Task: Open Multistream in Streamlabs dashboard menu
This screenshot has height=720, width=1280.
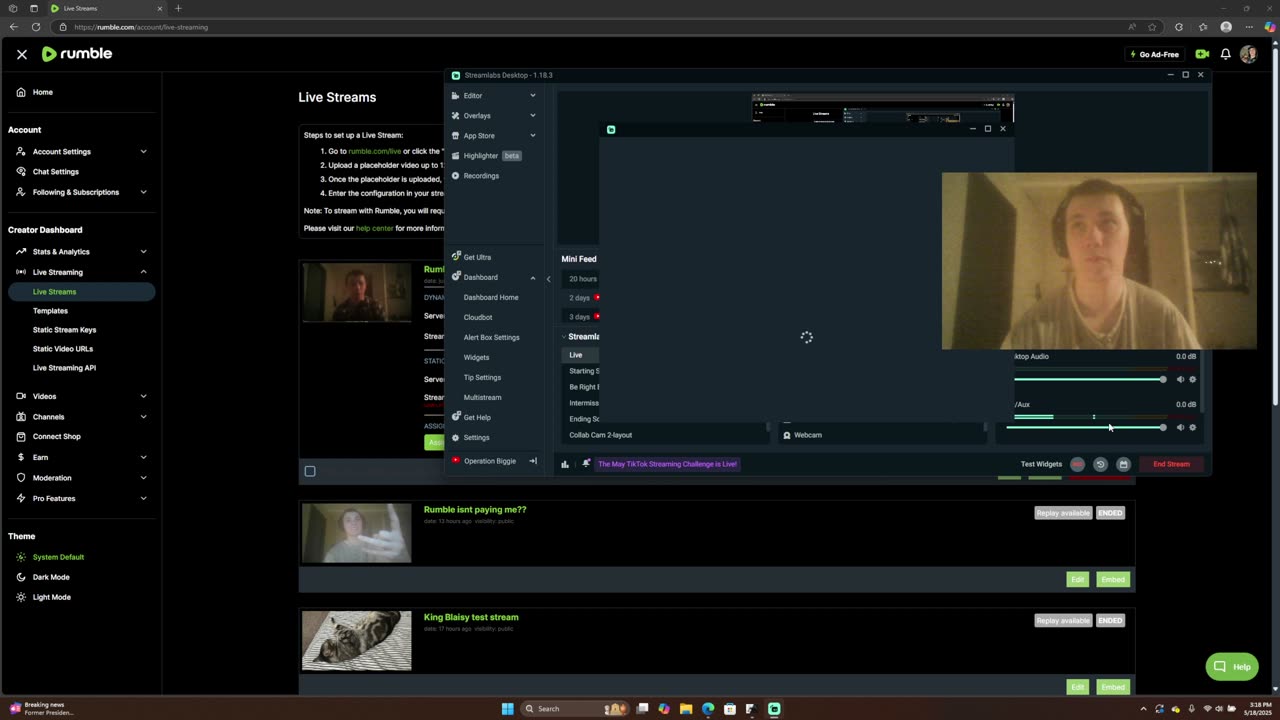Action: pos(482,397)
